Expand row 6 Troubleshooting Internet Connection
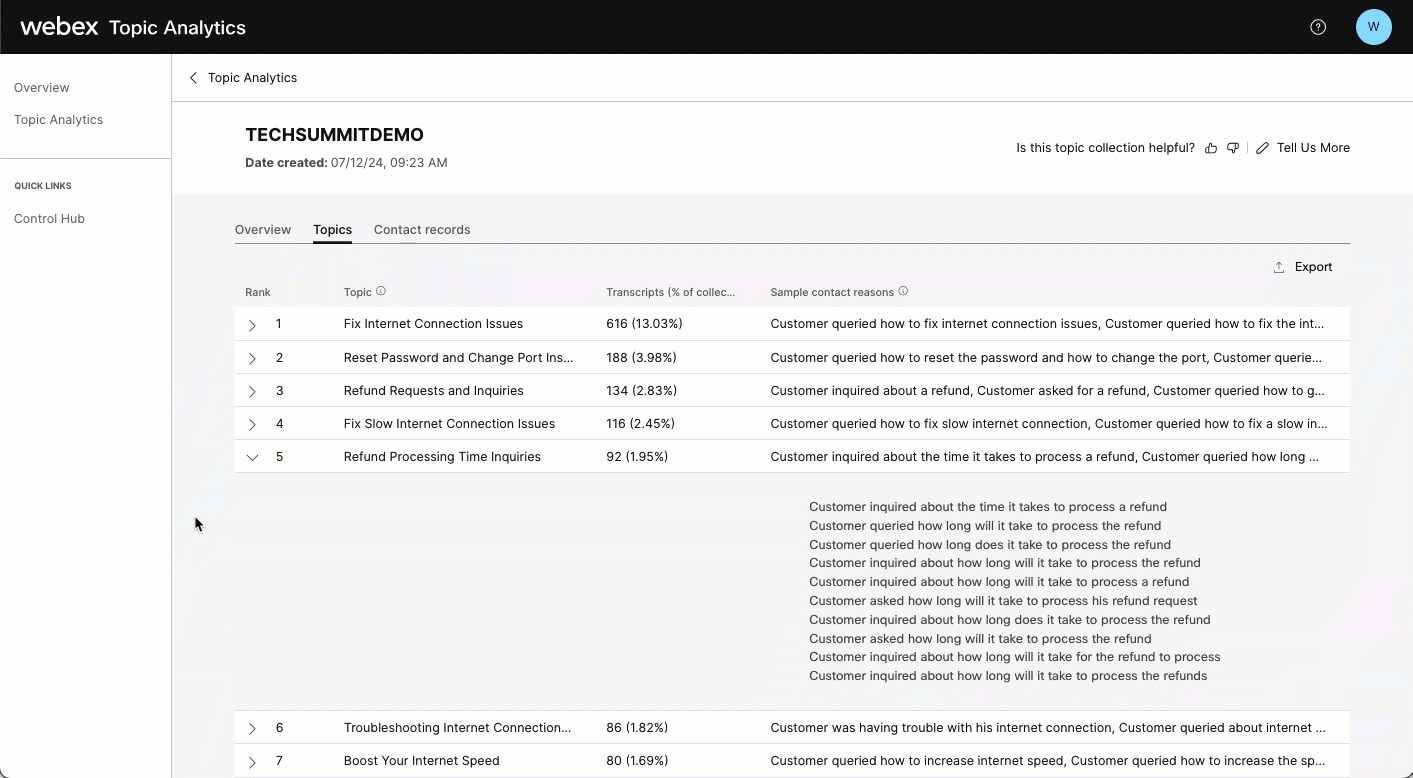The image size is (1413, 778). click(x=252, y=728)
